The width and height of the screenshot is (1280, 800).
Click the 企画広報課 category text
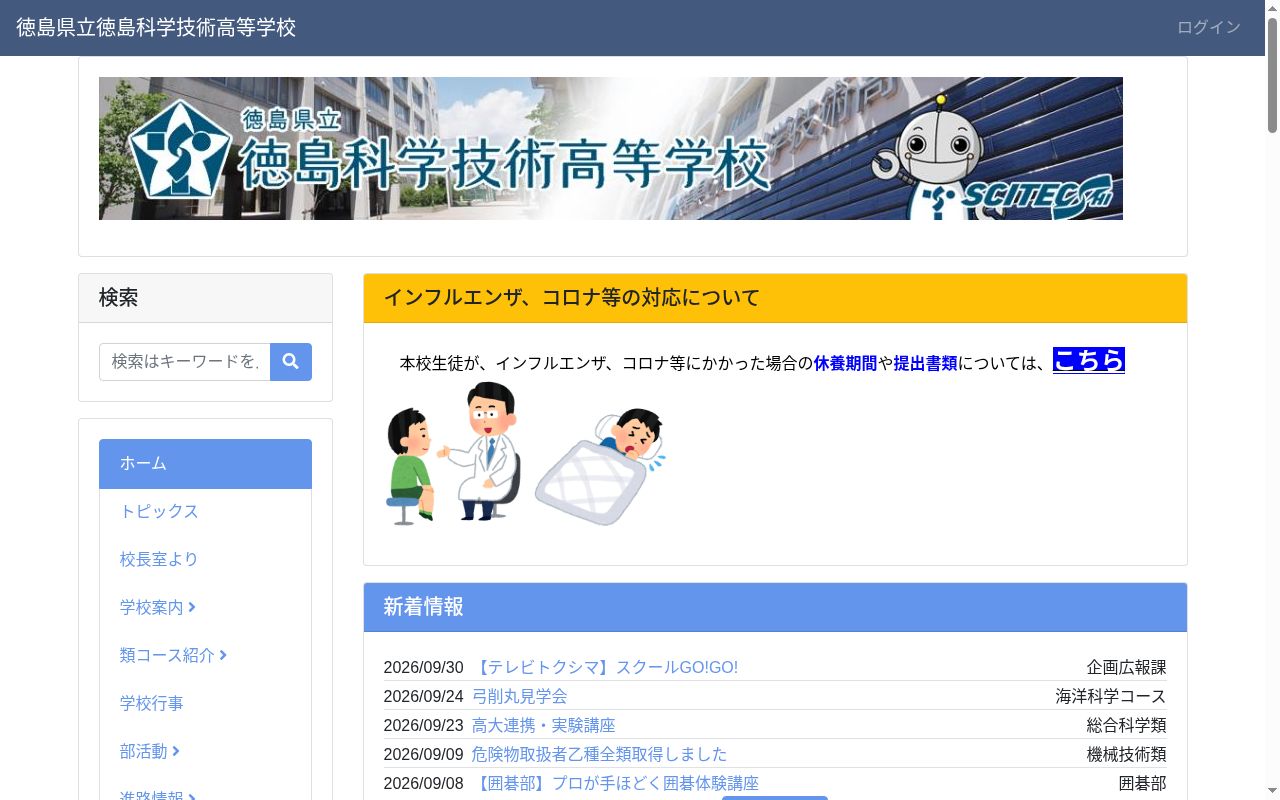(x=1127, y=668)
